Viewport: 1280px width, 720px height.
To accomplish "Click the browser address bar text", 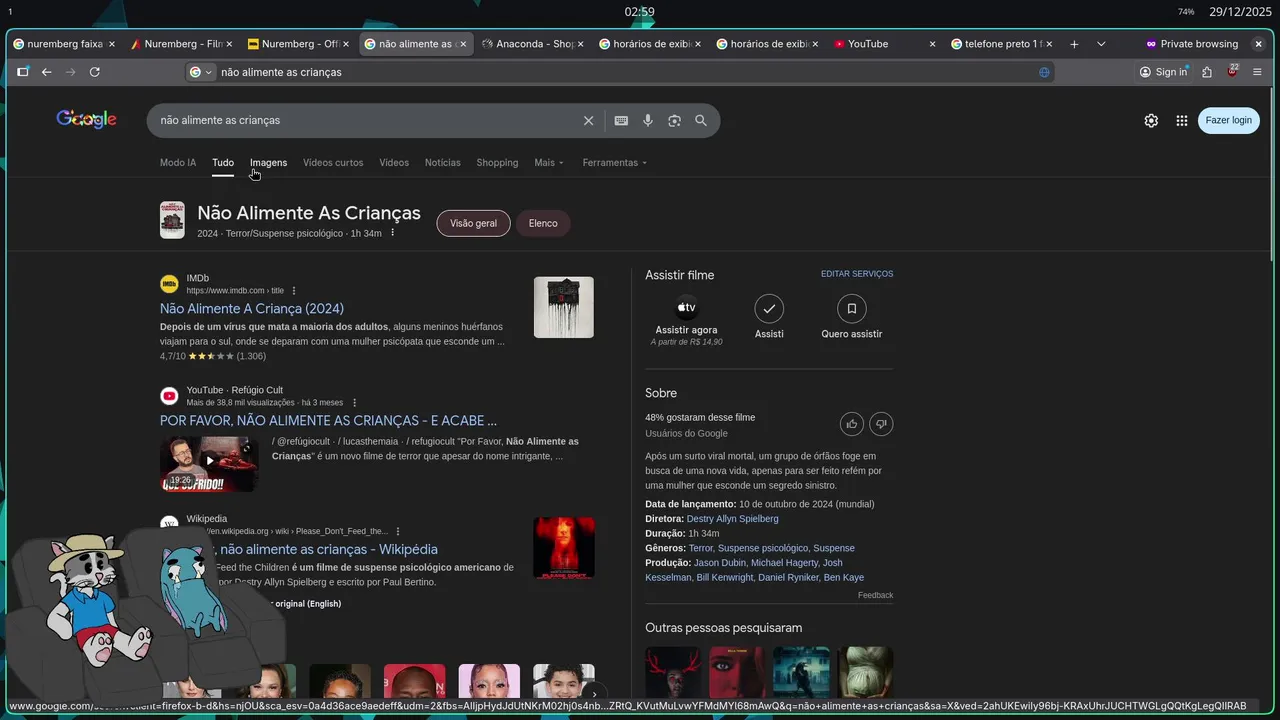I will [281, 72].
